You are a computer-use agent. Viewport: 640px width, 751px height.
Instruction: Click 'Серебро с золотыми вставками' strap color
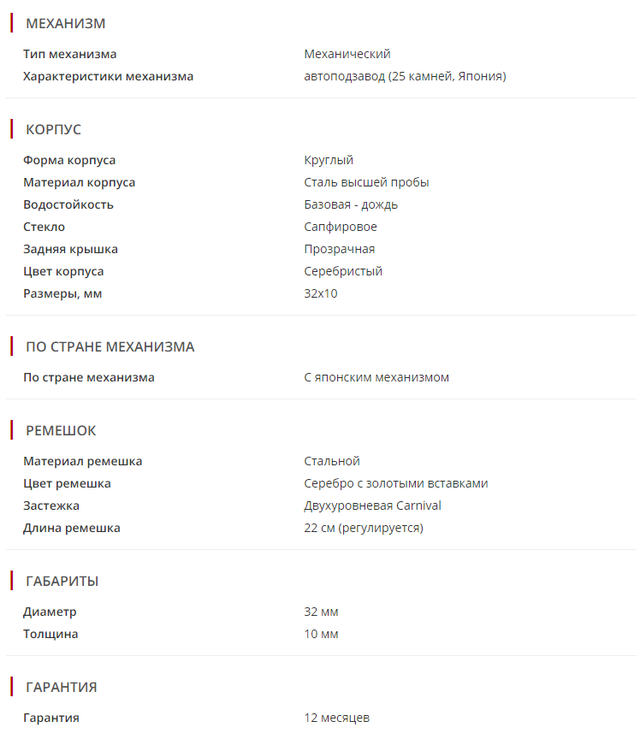point(396,483)
